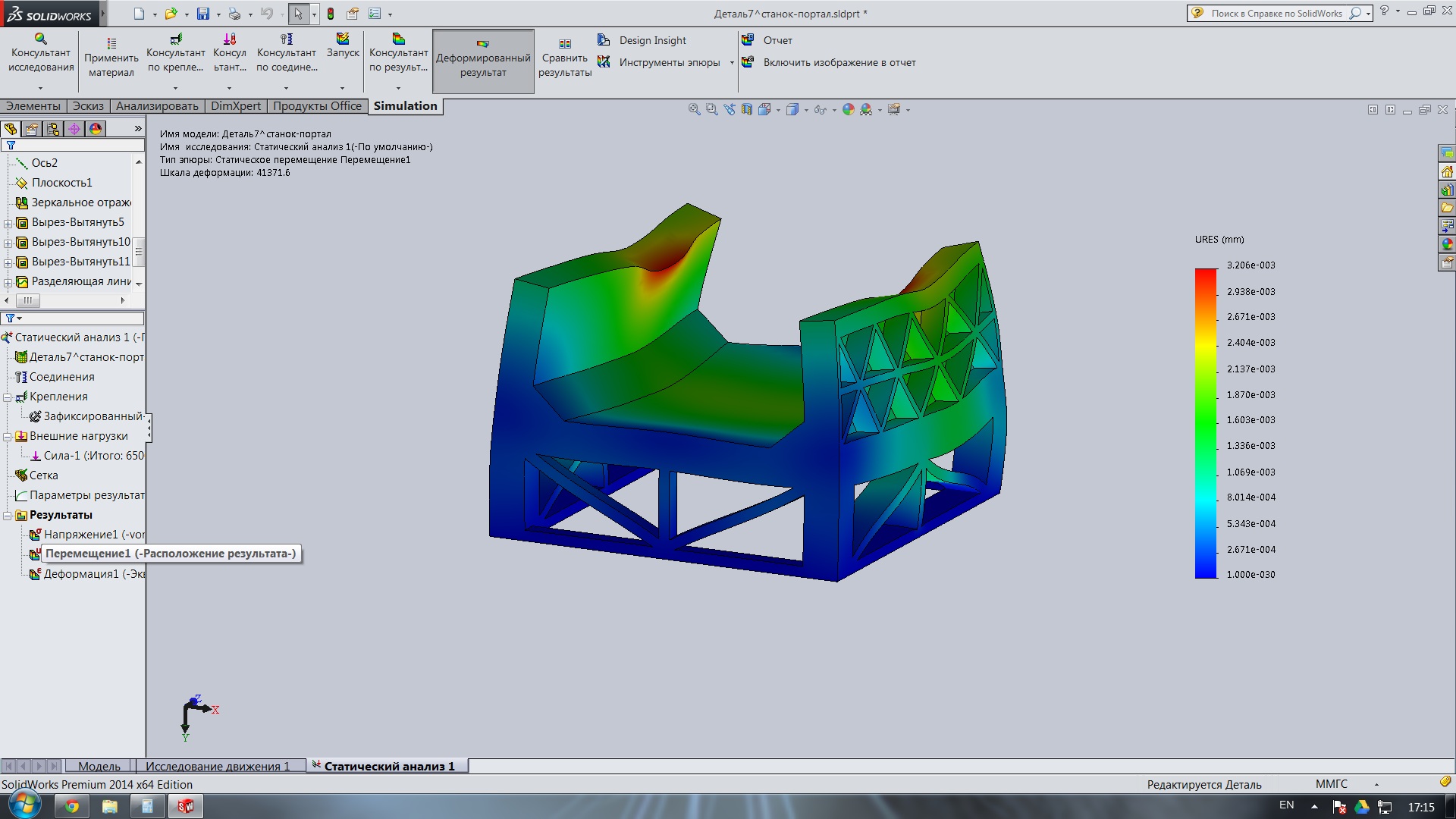Click Сравнить результаты button

565,58
